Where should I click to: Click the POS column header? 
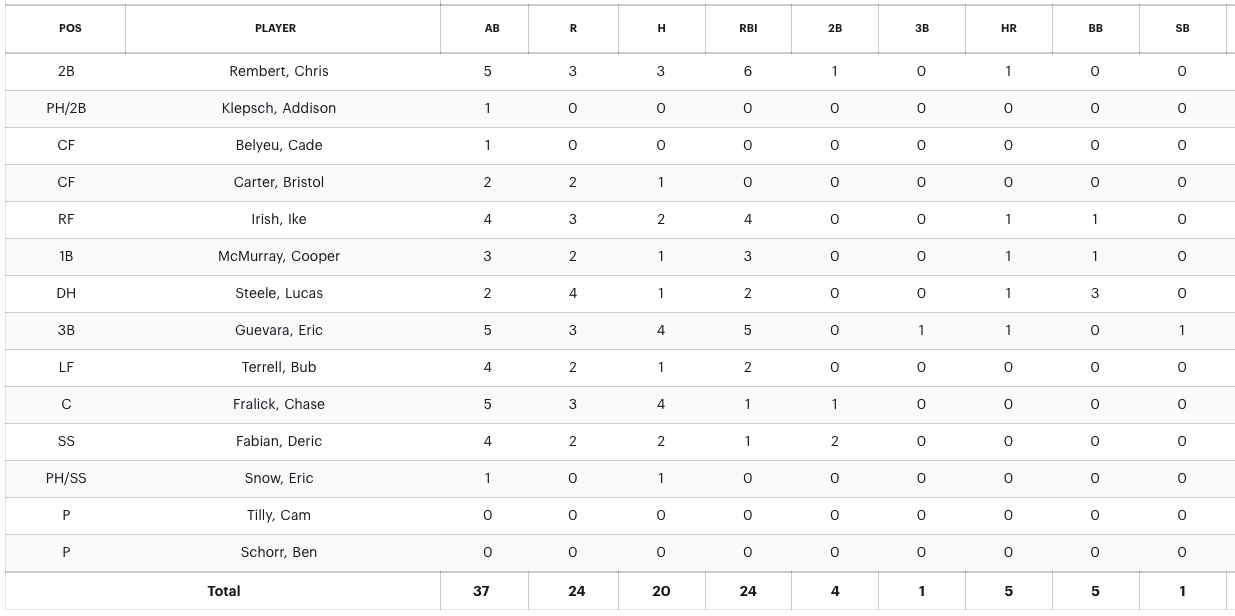70,29
